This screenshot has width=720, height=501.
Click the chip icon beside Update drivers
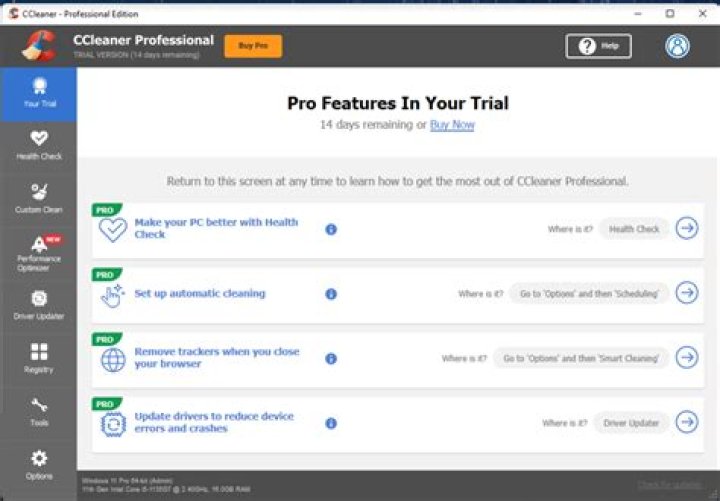(x=113, y=424)
